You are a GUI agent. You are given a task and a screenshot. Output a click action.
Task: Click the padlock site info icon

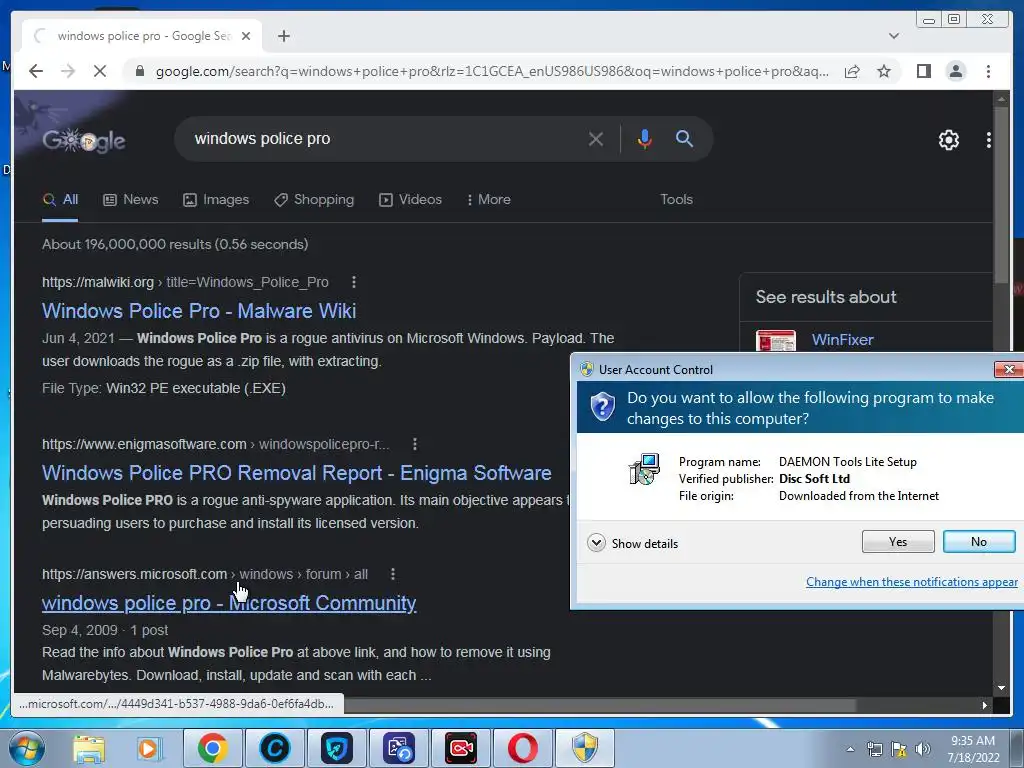point(140,71)
